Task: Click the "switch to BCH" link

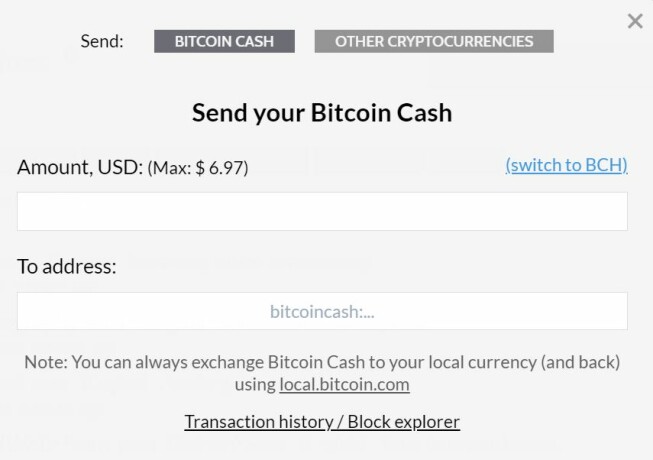Action: [x=566, y=165]
